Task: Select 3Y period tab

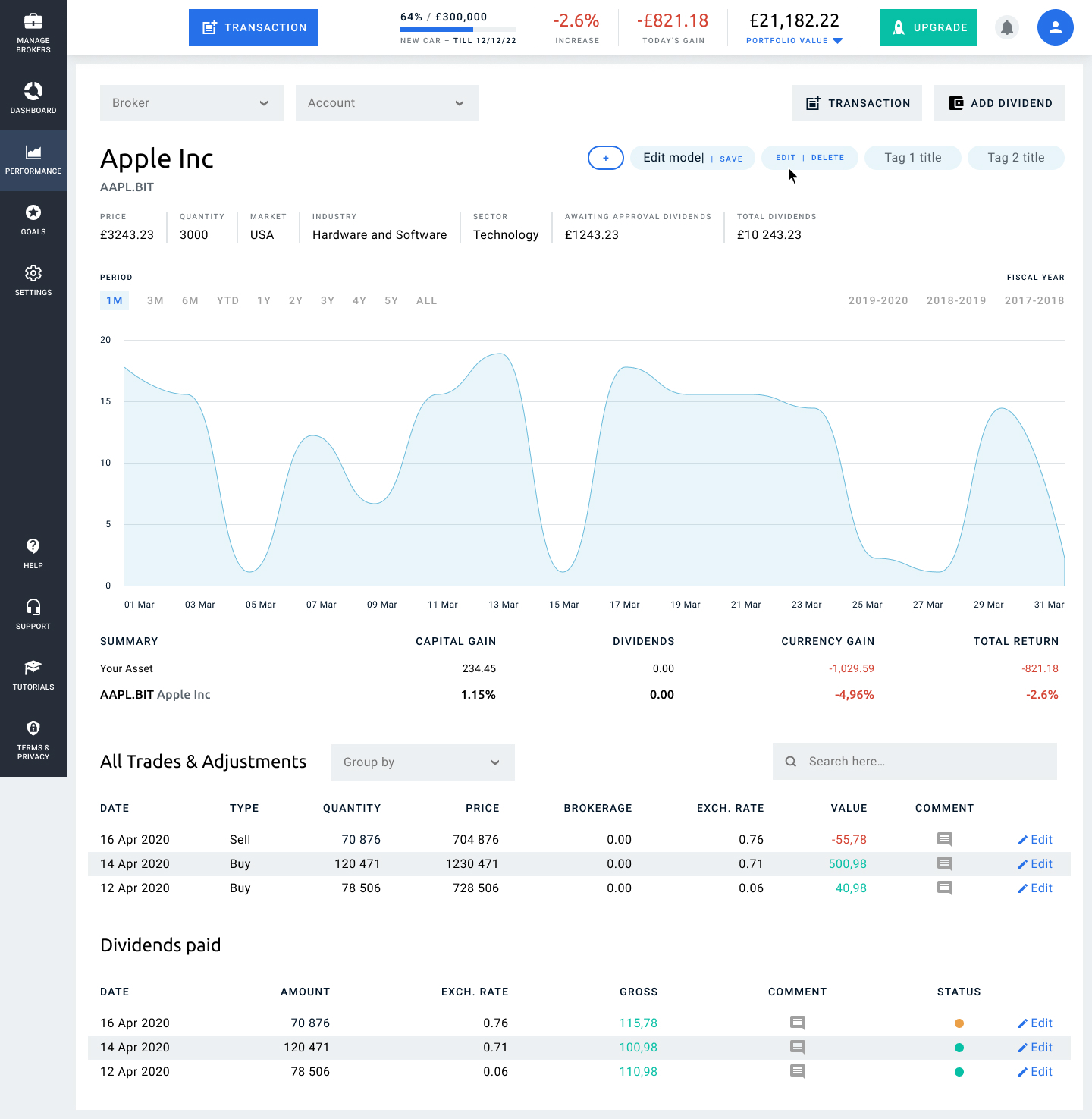Action: pos(328,300)
